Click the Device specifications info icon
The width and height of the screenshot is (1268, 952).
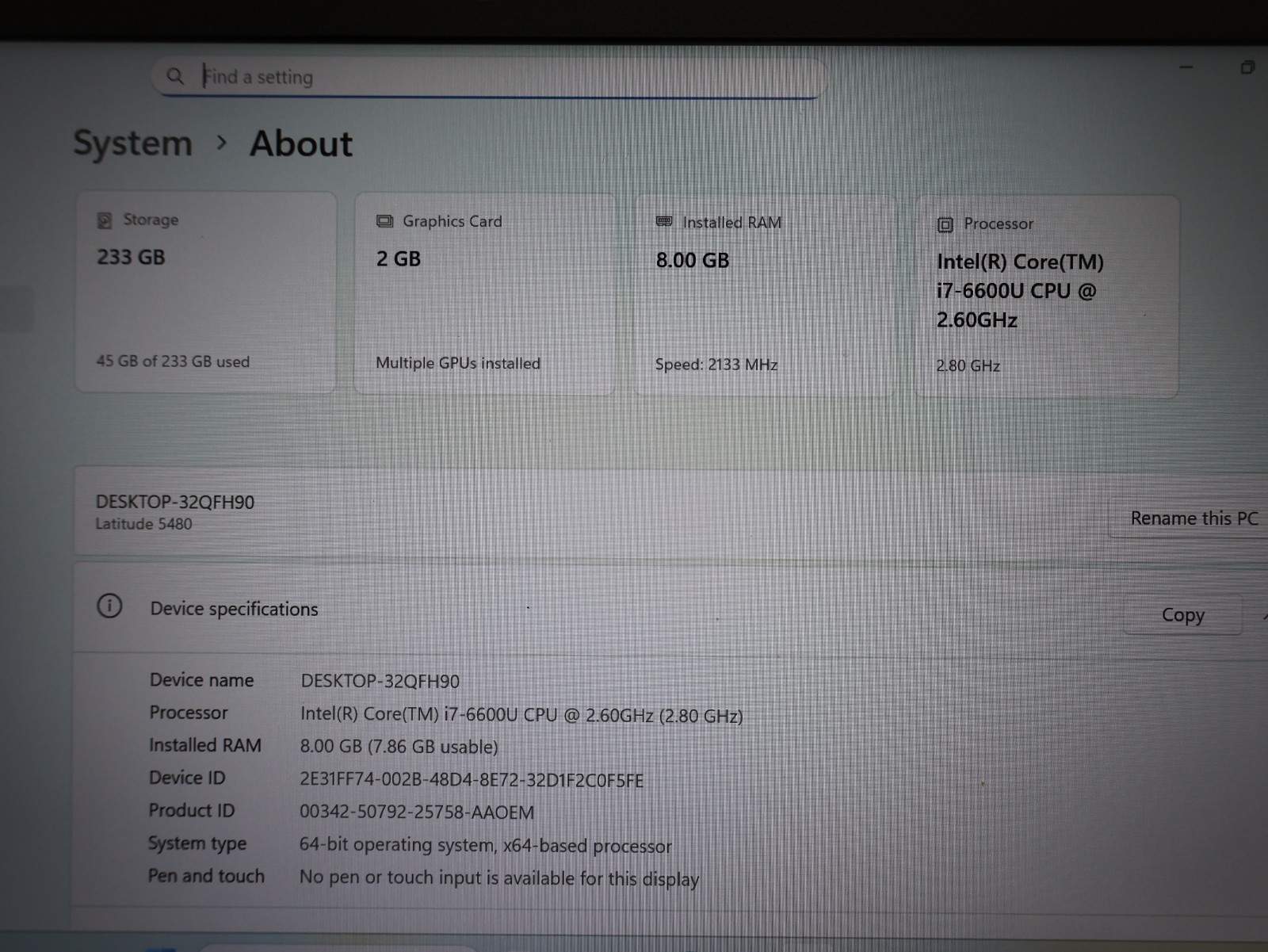coord(109,606)
